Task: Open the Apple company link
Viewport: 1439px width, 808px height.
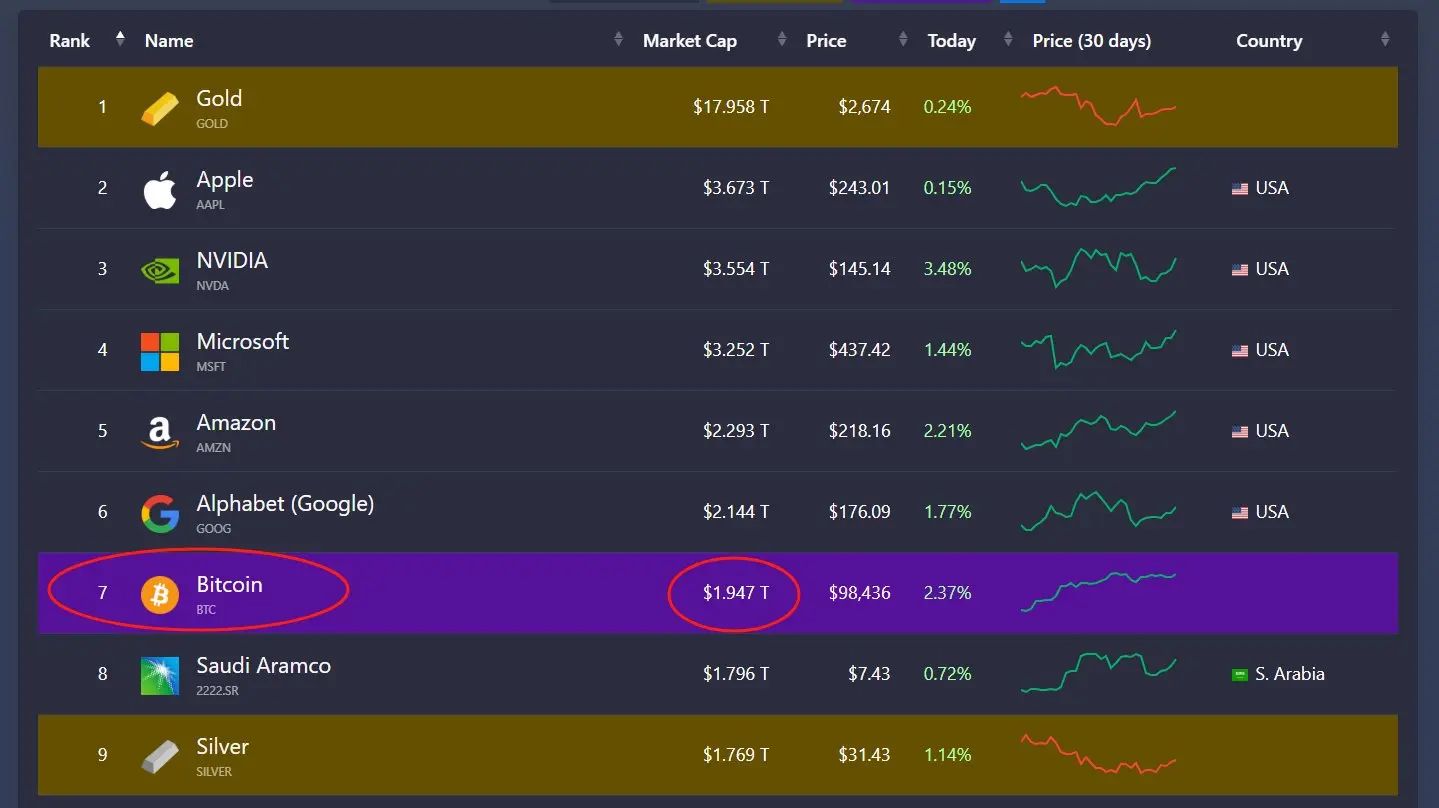Action: point(225,180)
